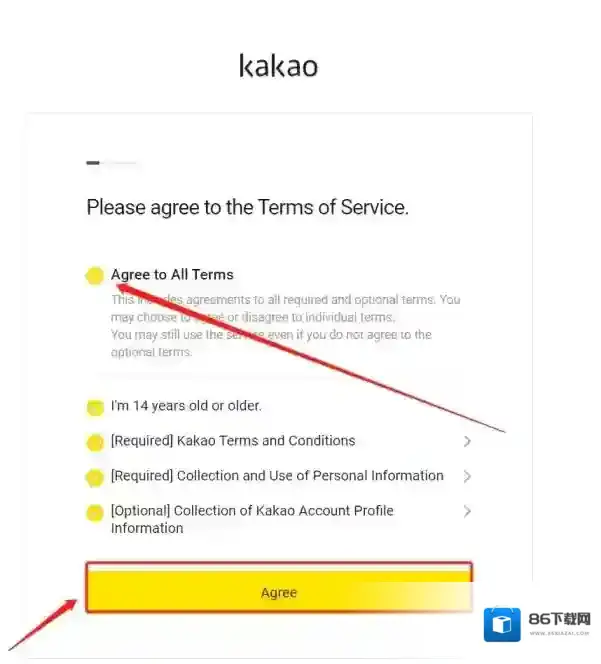The width and height of the screenshot is (601, 664).
Task: Click the kakao logo at top
Action: [278, 66]
